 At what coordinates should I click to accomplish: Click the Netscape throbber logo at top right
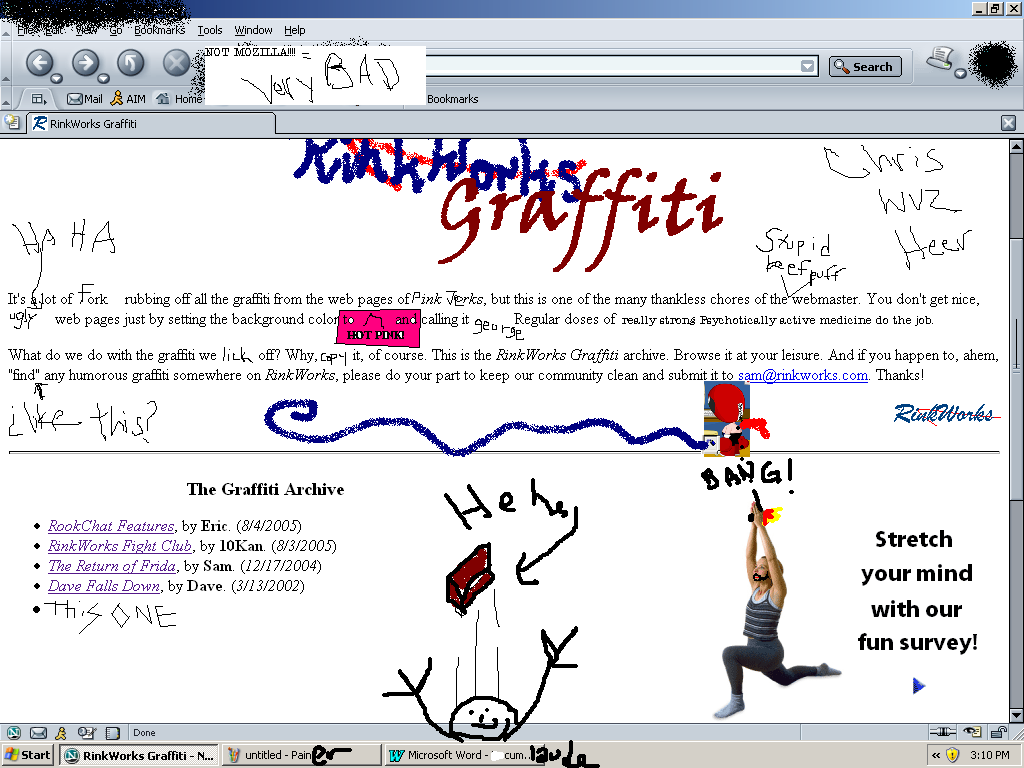993,65
